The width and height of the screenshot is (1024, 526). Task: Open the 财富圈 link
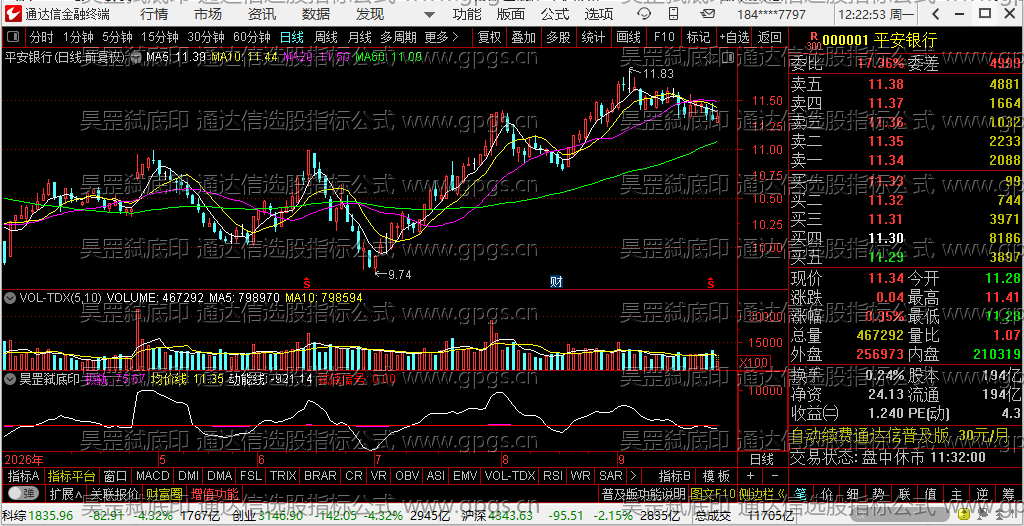pyautogui.click(x=164, y=493)
